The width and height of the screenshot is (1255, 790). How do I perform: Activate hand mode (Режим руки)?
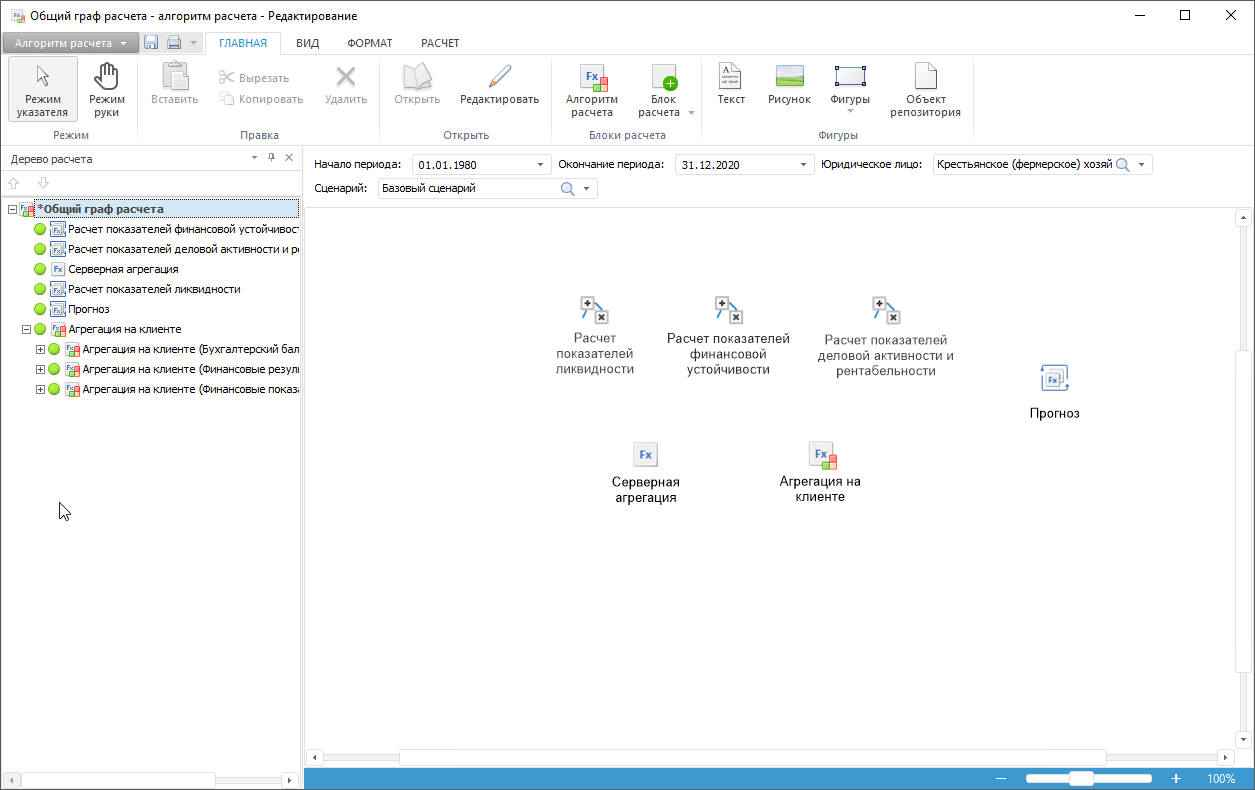pyautogui.click(x=106, y=89)
